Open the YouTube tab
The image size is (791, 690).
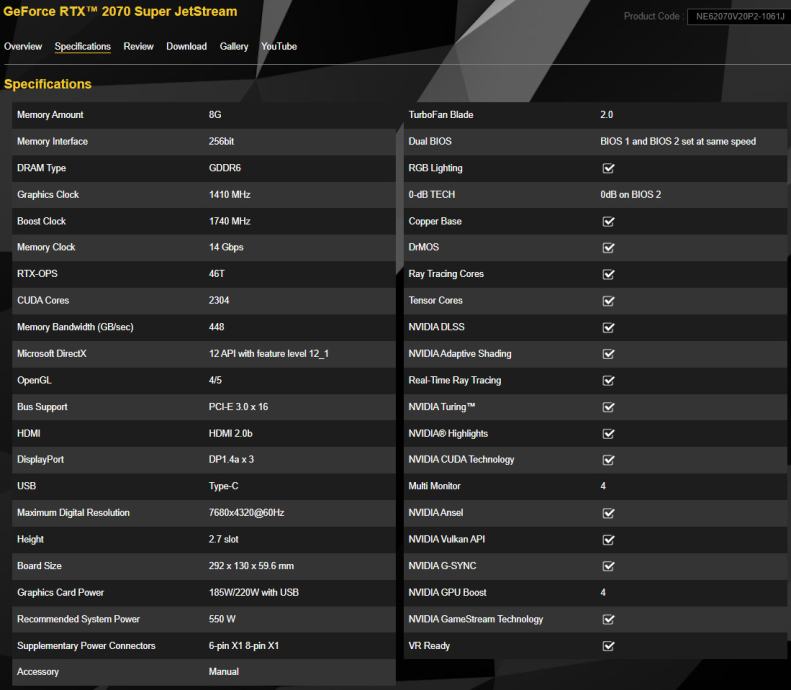click(279, 46)
